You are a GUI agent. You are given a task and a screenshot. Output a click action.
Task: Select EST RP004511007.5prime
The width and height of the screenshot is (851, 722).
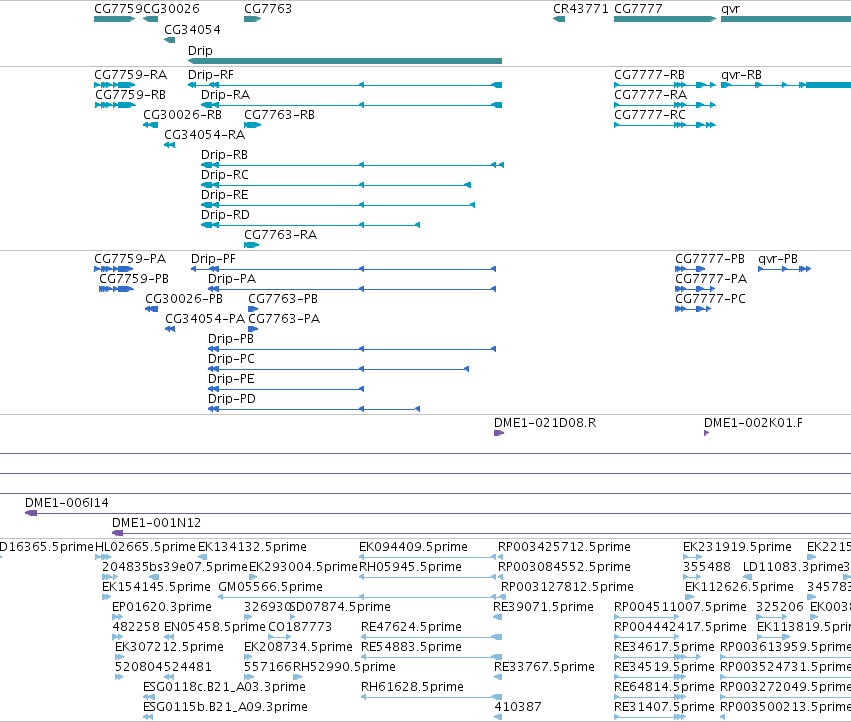click(646, 617)
